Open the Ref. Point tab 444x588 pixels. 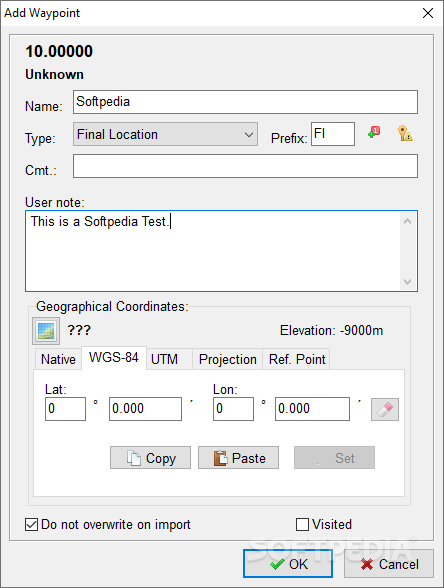(297, 359)
